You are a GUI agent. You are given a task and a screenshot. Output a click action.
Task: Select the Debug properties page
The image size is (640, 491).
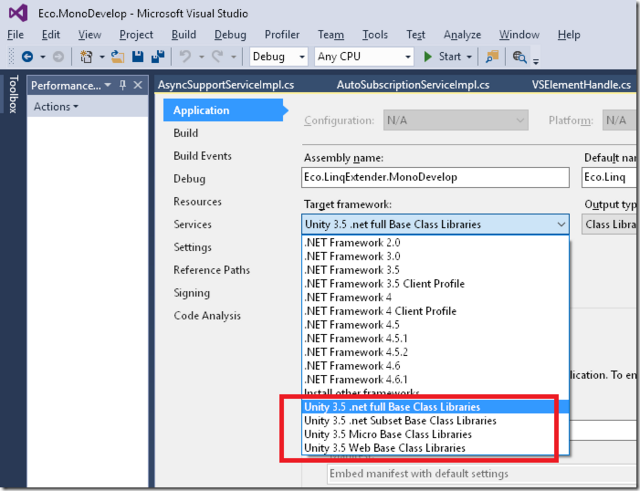click(x=189, y=179)
